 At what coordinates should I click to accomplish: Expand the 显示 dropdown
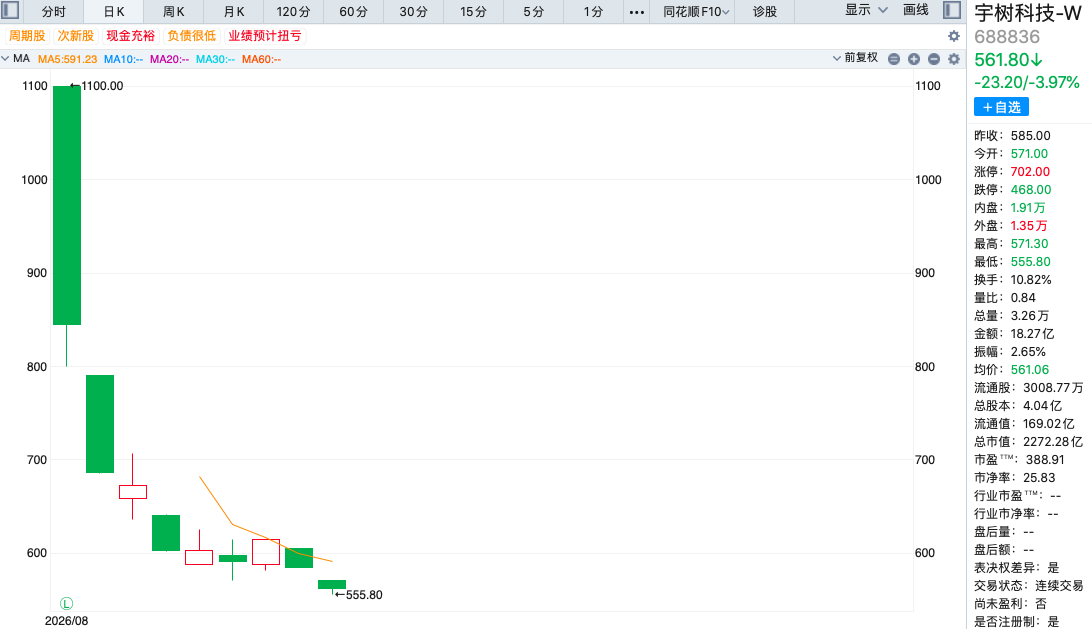866,10
